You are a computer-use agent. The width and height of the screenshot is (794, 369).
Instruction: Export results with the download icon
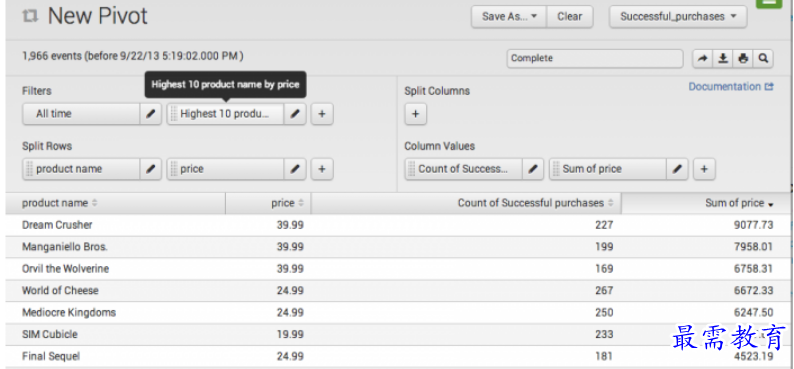pyautogui.click(x=723, y=59)
